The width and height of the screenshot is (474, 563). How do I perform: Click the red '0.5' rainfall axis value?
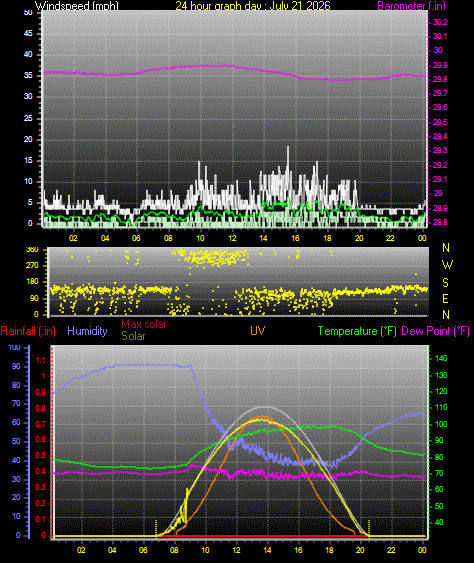[x=41, y=456]
